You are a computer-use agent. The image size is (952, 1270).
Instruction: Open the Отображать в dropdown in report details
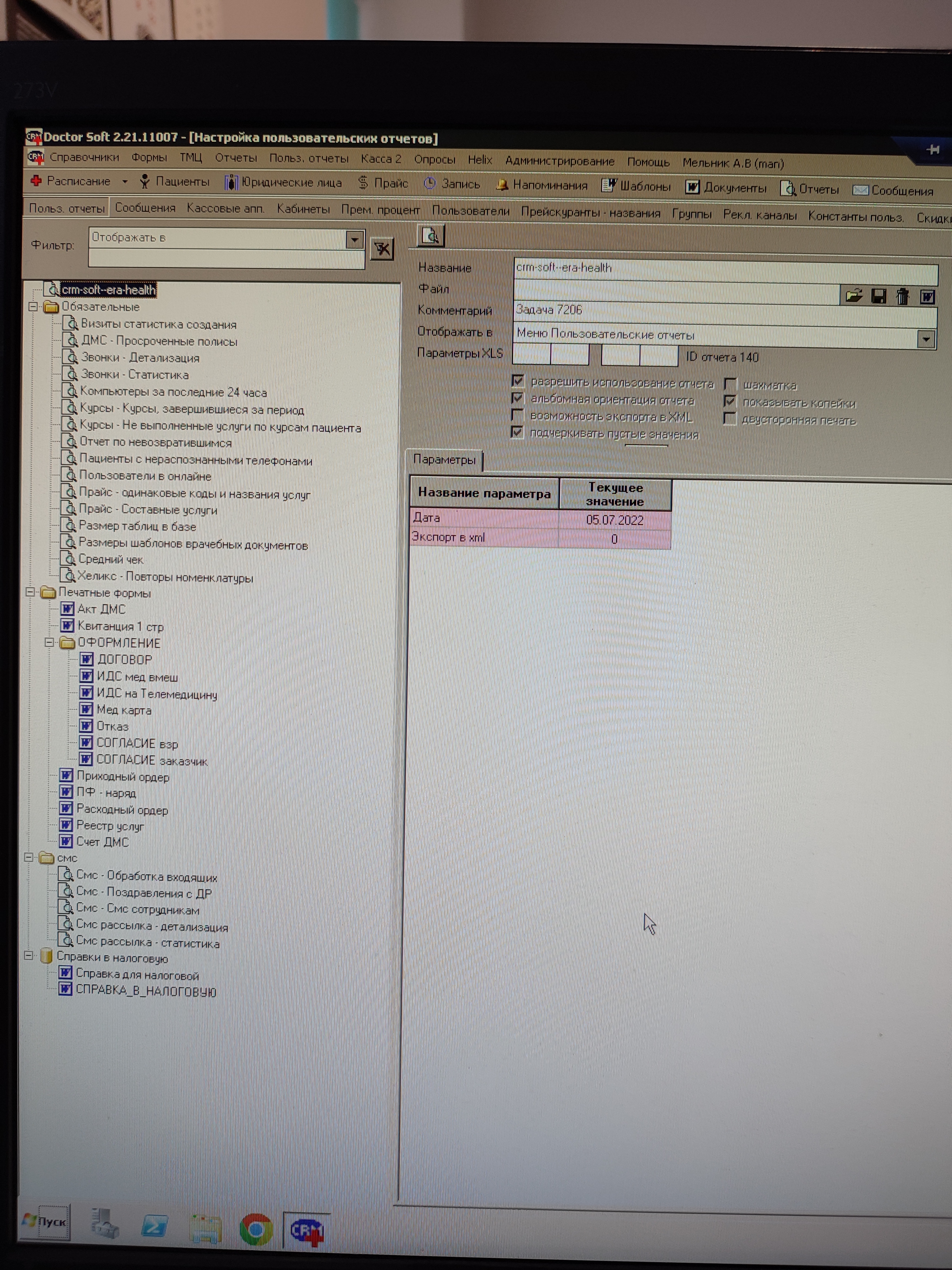pyautogui.click(x=926, y=339)
